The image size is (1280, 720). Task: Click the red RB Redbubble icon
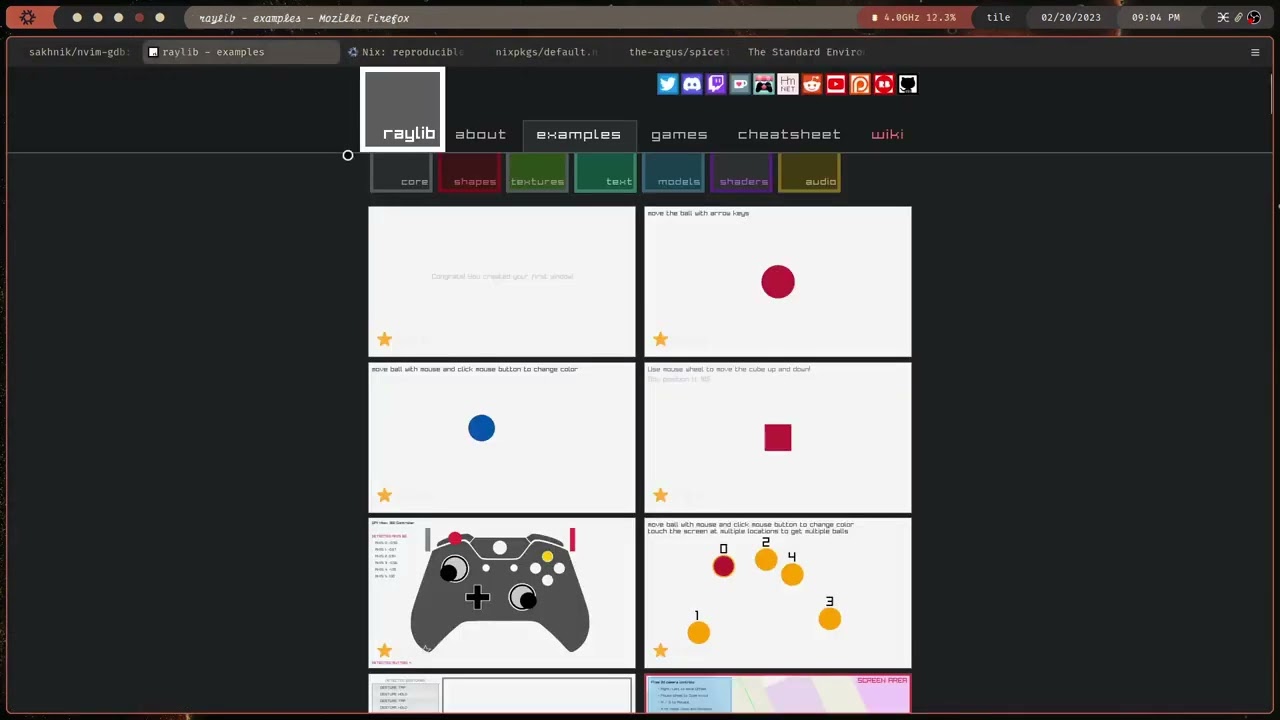click(883, 84)
